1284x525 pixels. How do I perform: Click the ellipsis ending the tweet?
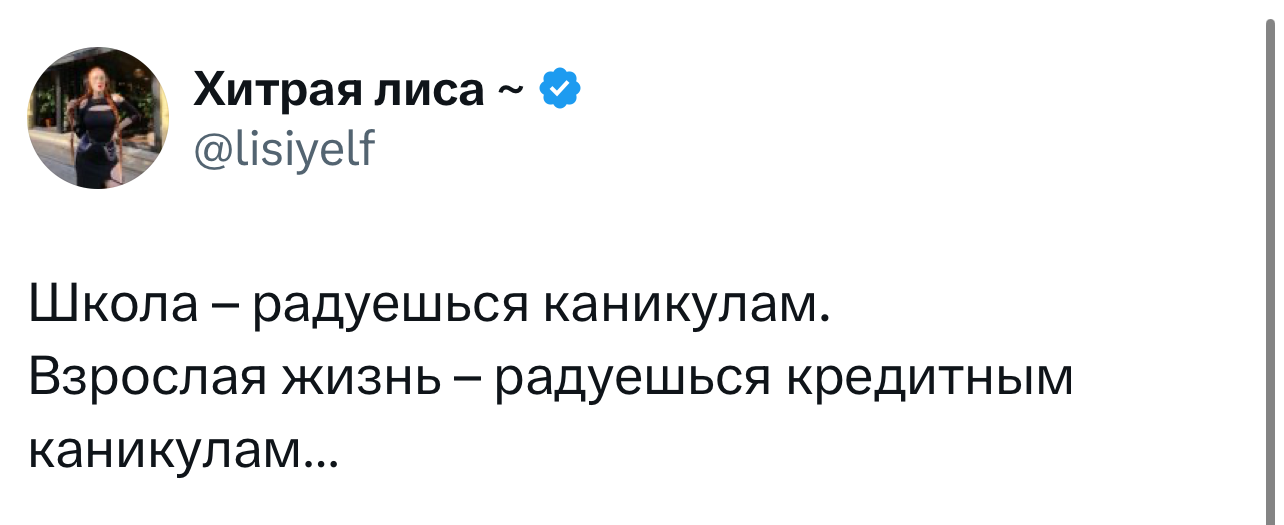click(x=322, y=466)
